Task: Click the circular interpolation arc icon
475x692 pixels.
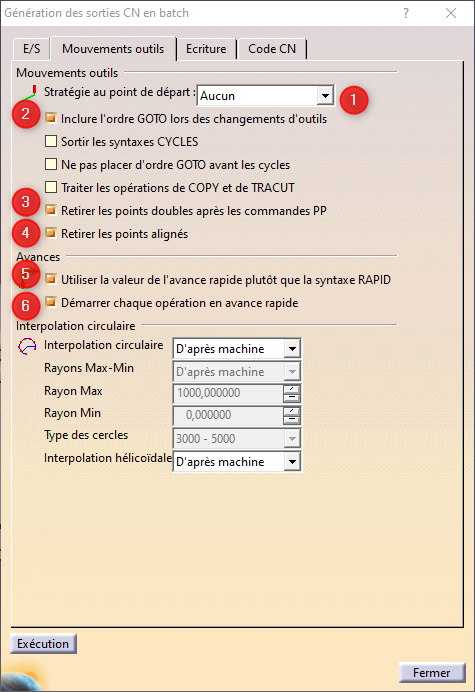Action: [x=27, y=346]
